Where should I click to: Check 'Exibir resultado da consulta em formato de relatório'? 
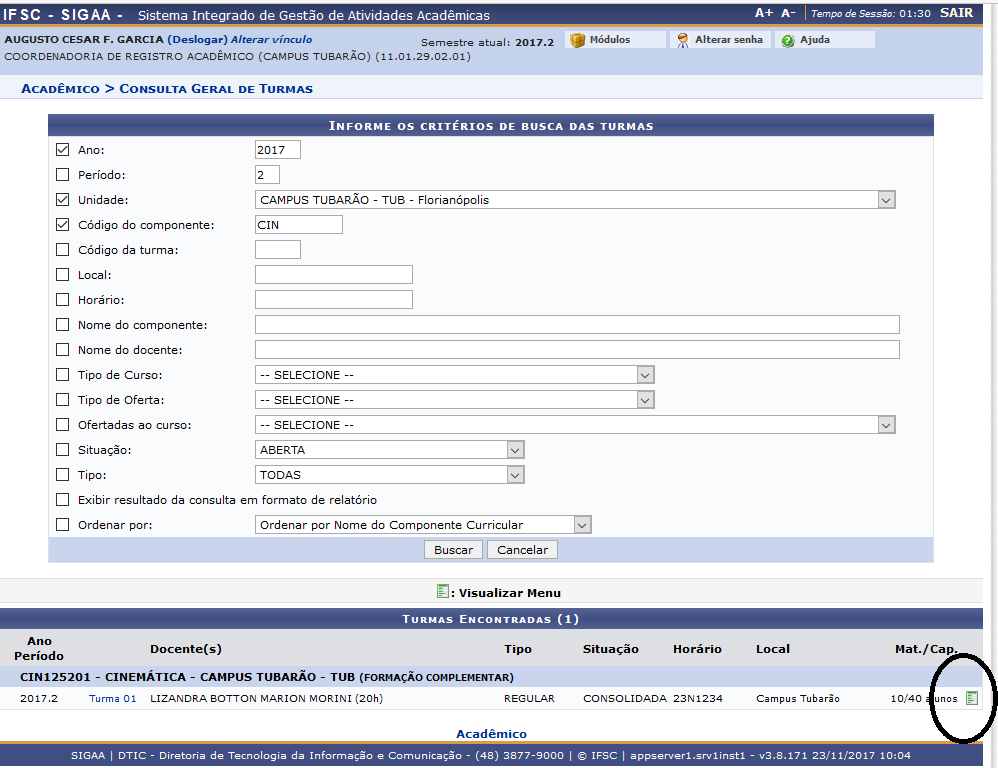pyautogui.click(x=63, y=499)
